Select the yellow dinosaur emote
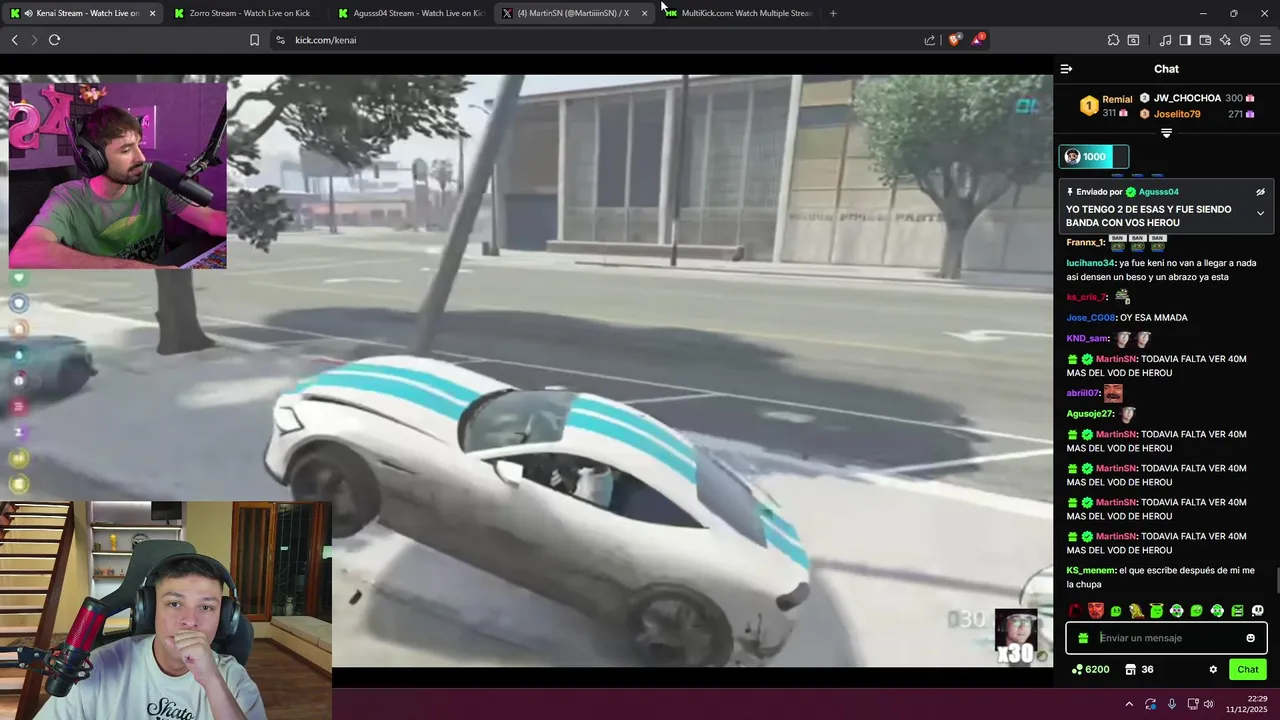The width and height of the screenshot is (1280, 720). tap(1136, 611)
